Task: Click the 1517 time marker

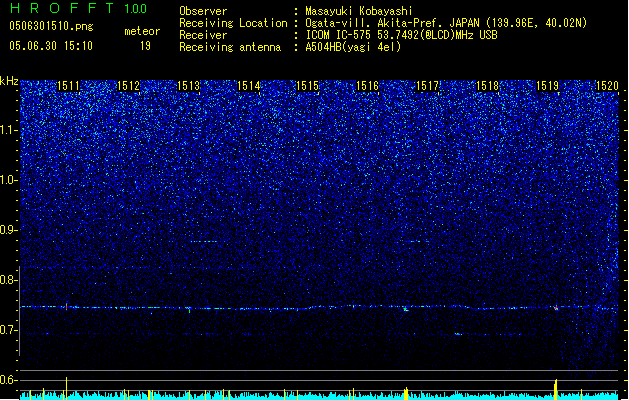Action: pos(428,86)
